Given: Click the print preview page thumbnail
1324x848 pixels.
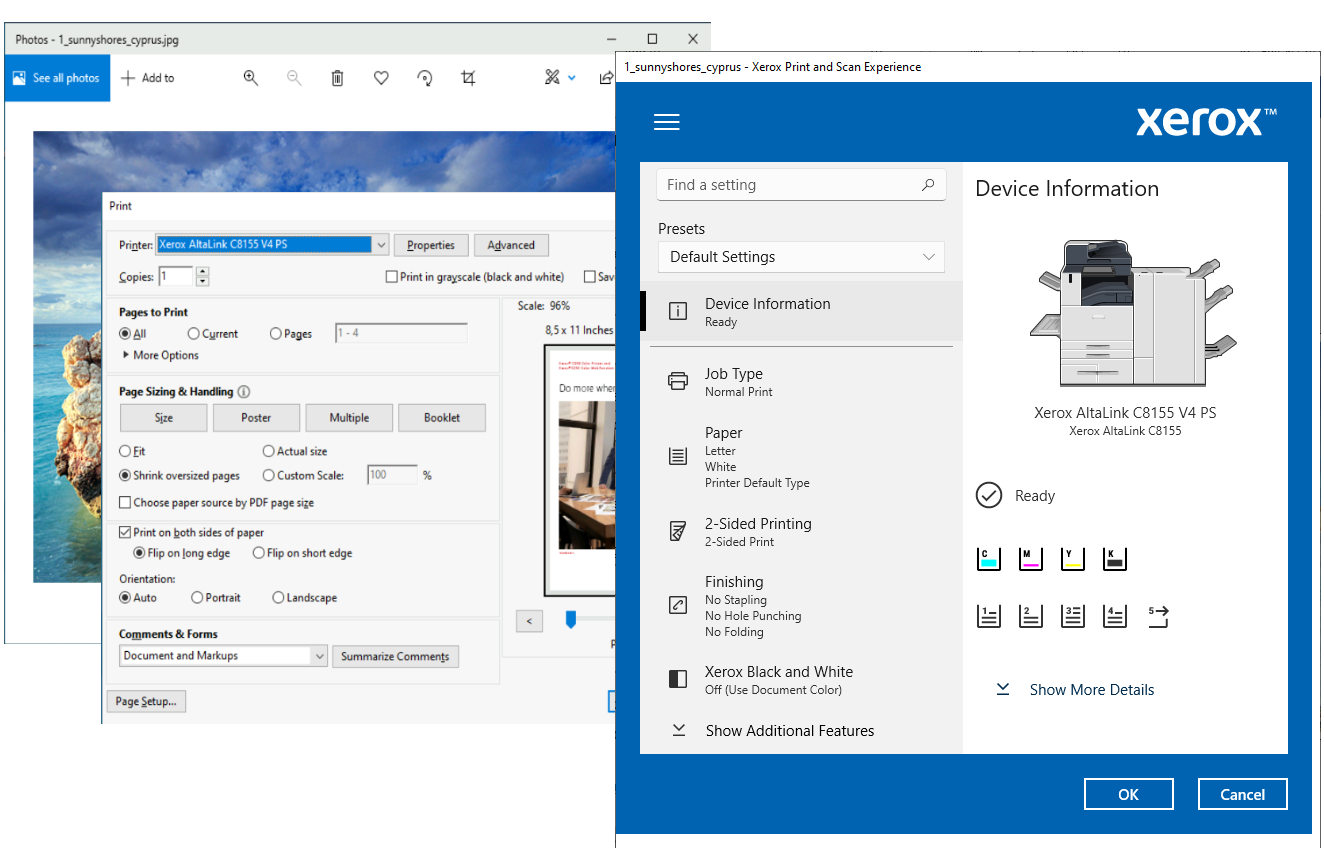Looking at the screenshot, I should click(x=580, y=470).
